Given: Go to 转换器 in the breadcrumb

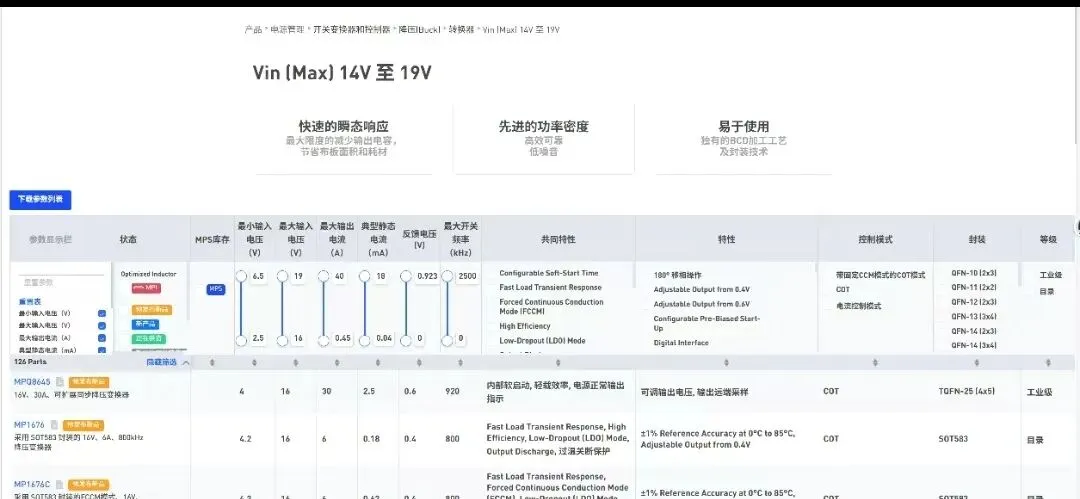Looking at the screenshot, I should click(x=461, y=30).
